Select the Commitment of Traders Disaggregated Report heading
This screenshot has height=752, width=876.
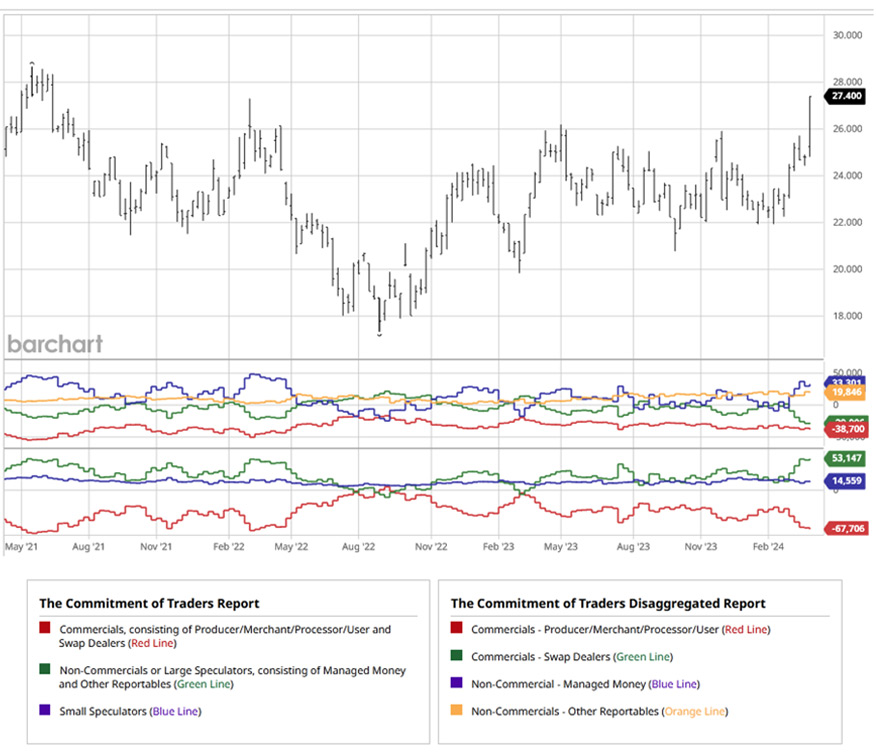click(x=608, y=603)
